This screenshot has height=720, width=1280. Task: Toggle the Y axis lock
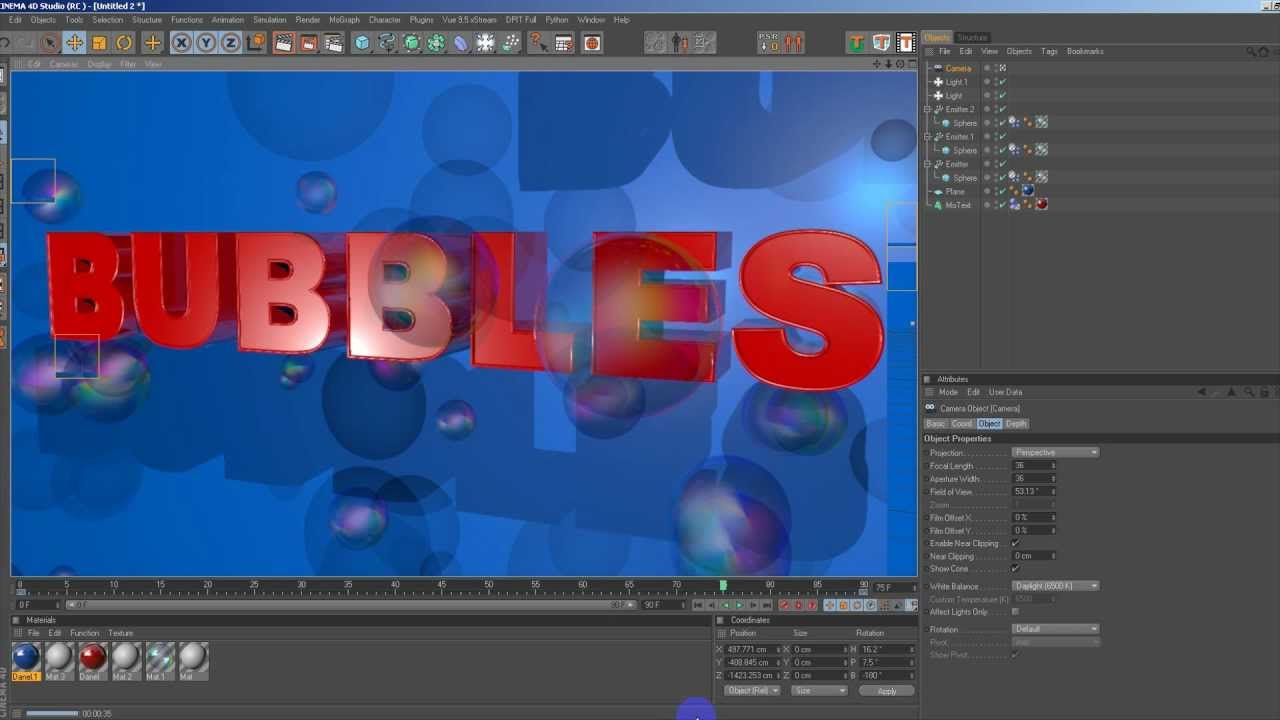tap(206, 42)
